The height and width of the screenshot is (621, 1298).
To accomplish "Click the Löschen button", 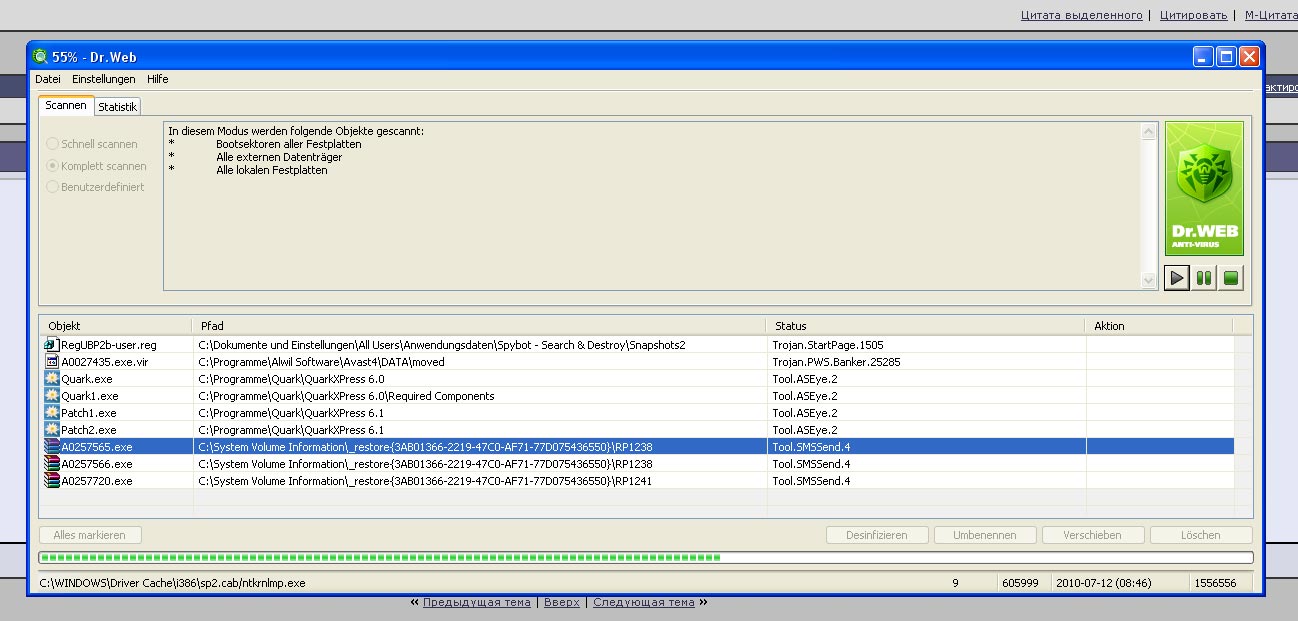I will pyautogui.click(x=1201, y=535).
